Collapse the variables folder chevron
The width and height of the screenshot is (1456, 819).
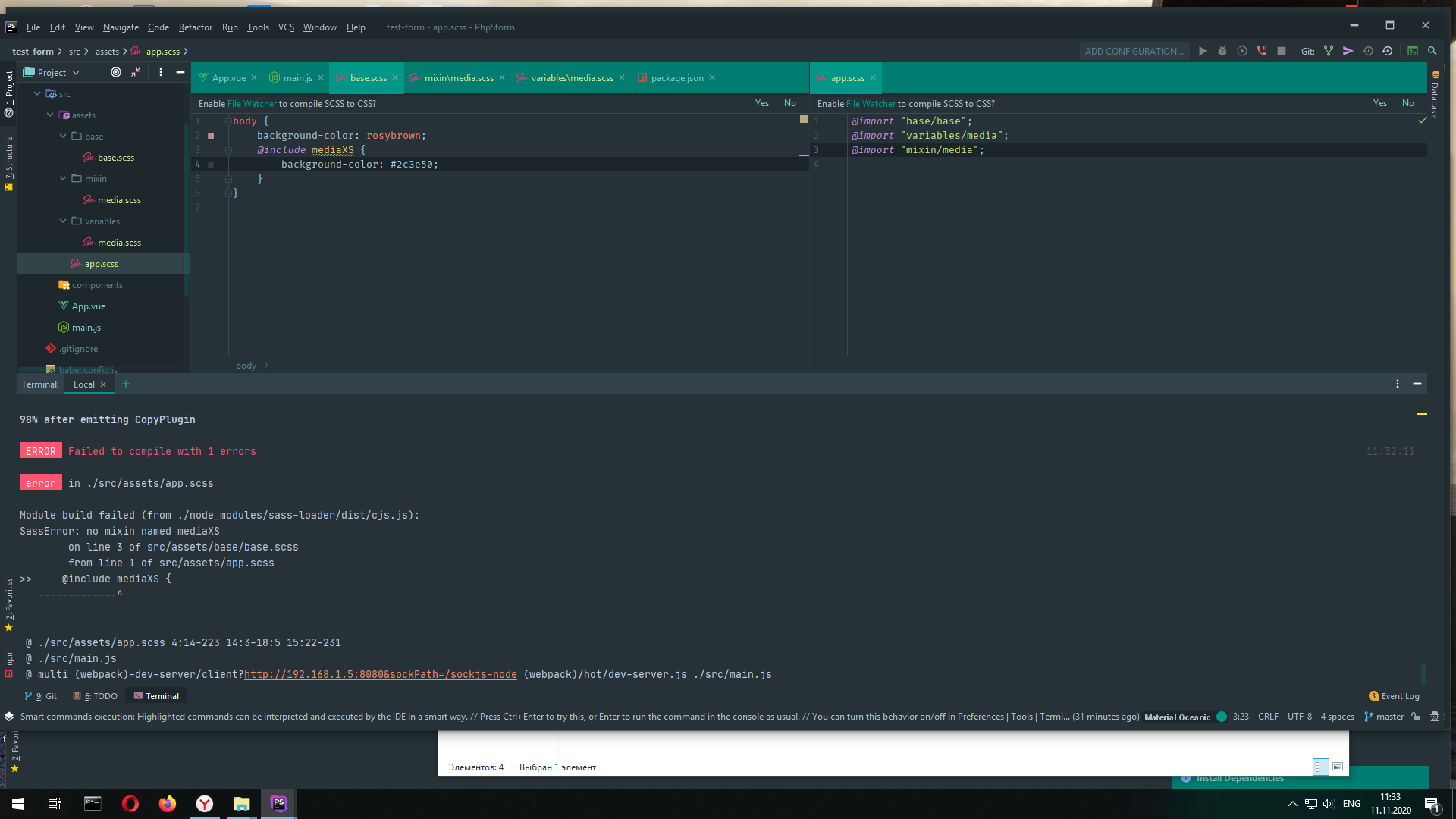coord(63,221)
